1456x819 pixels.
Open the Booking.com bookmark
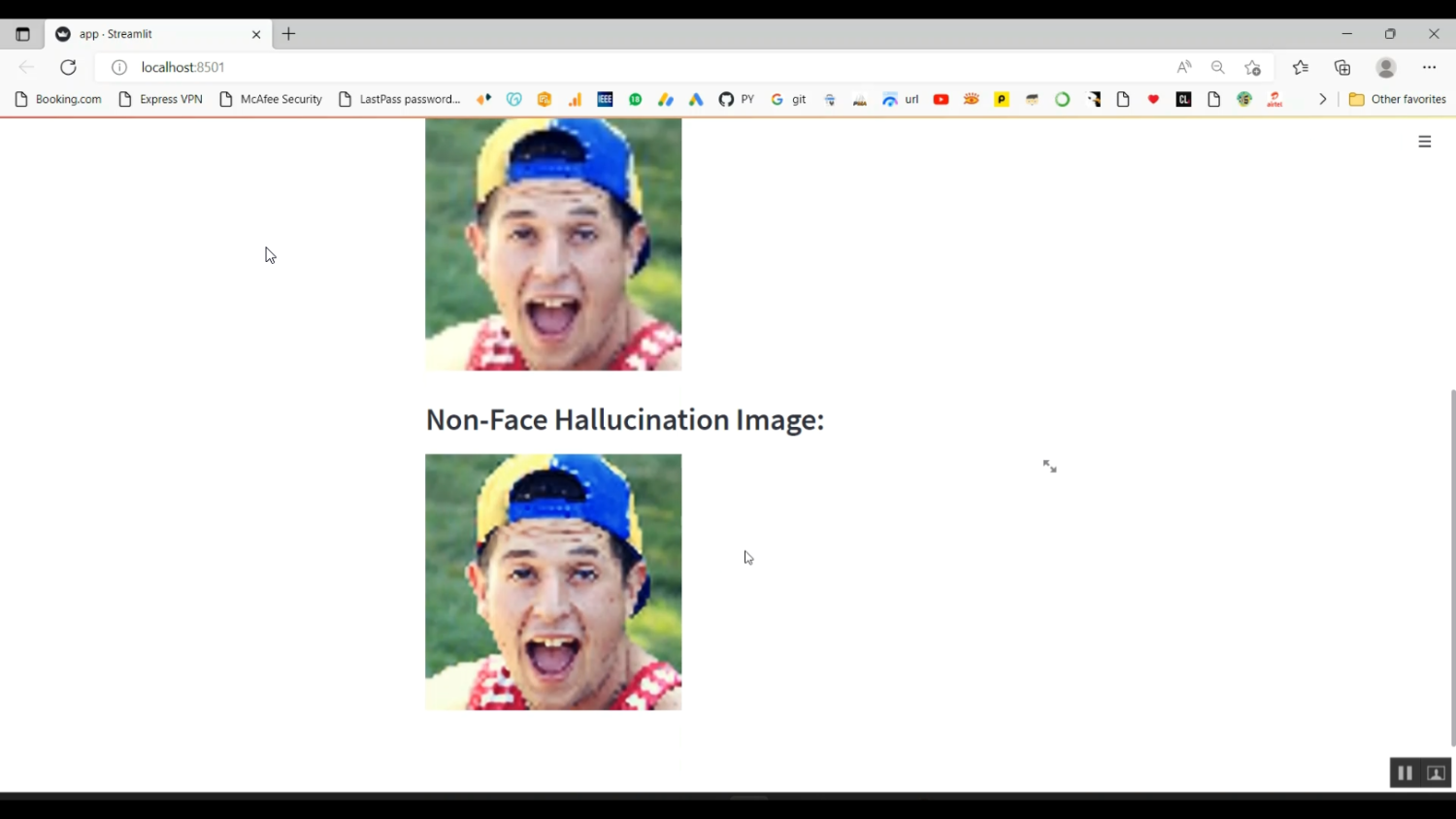58,99
